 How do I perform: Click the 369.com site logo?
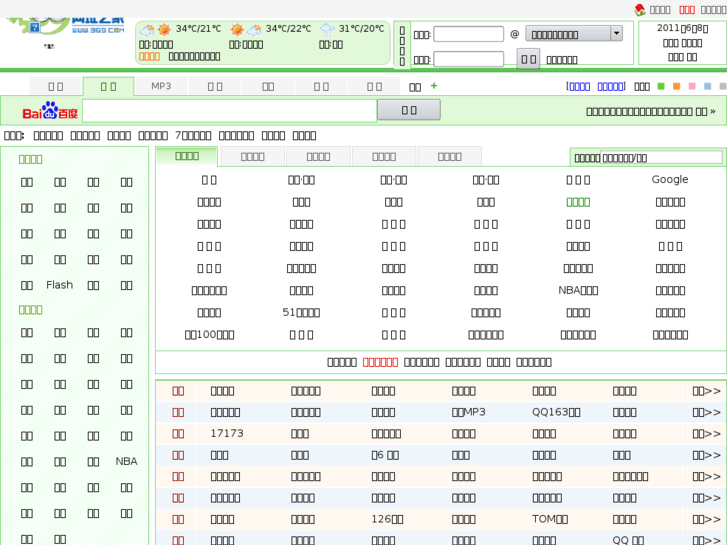tap(65, 26)
